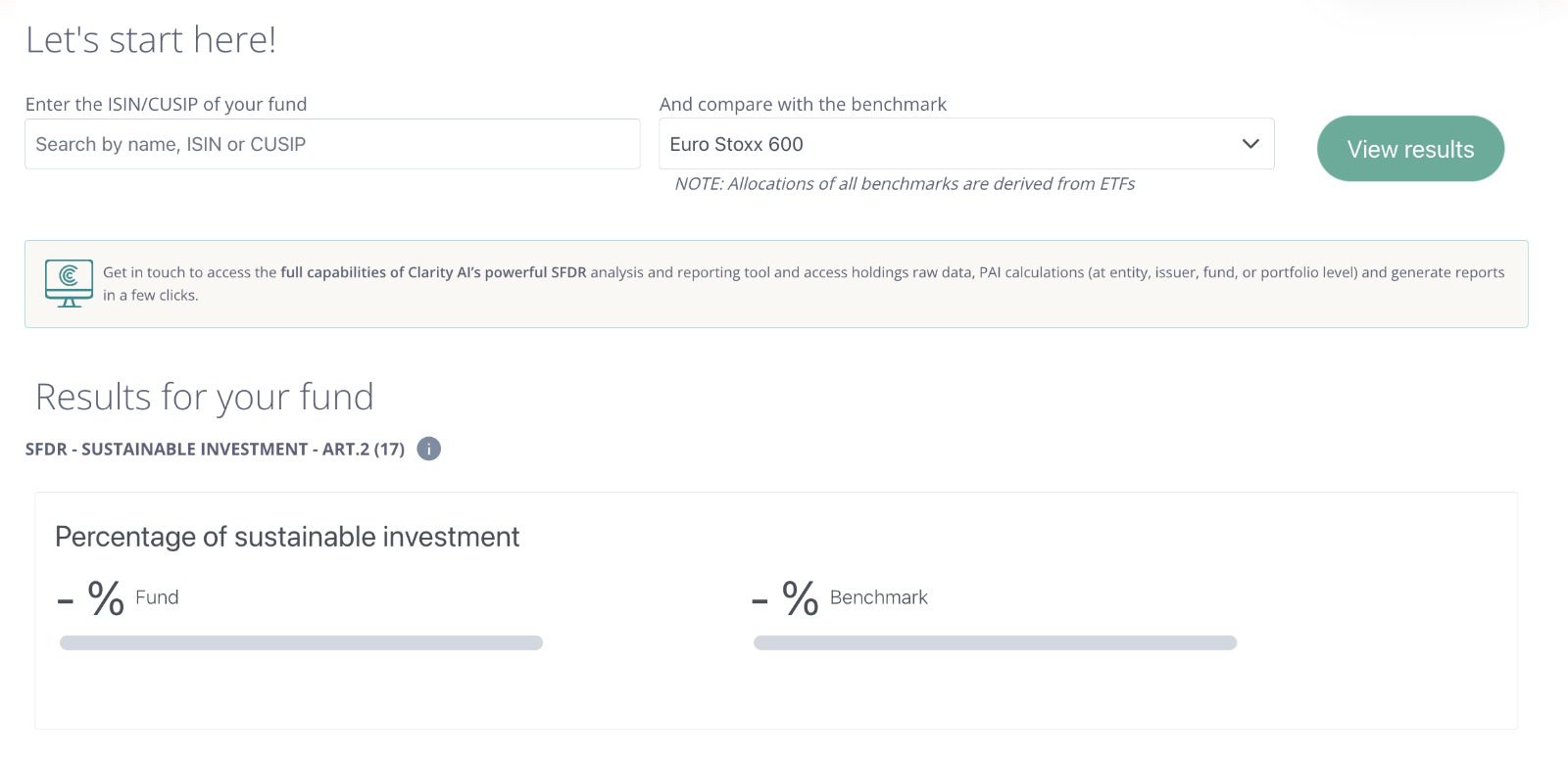Image resolution: width=1568 pixels, height=760 pixels.
Task: Select the Percentage of sustainable investment title
Action: 287,537
